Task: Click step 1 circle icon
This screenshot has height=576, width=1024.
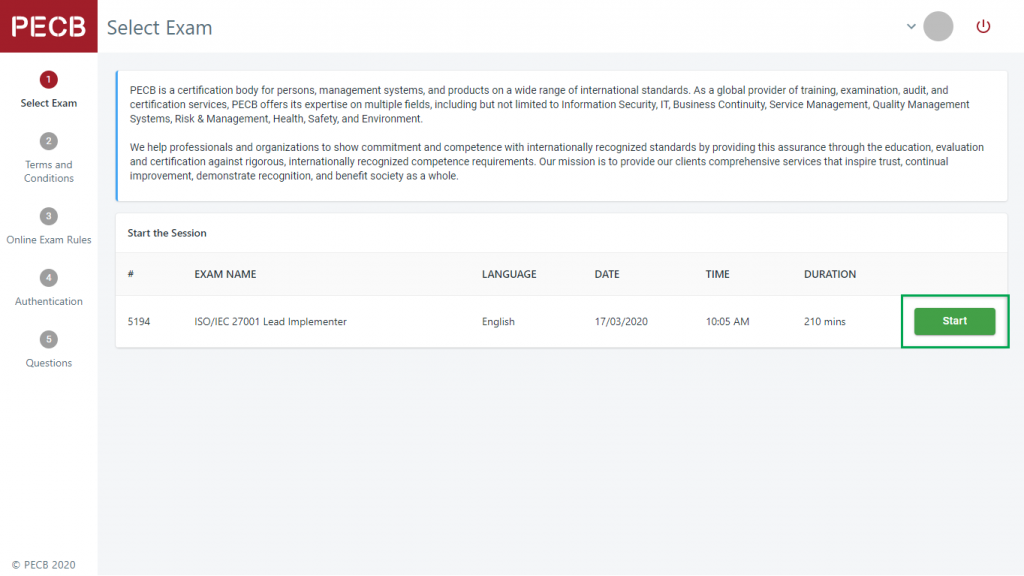Action: pos(48,80)
